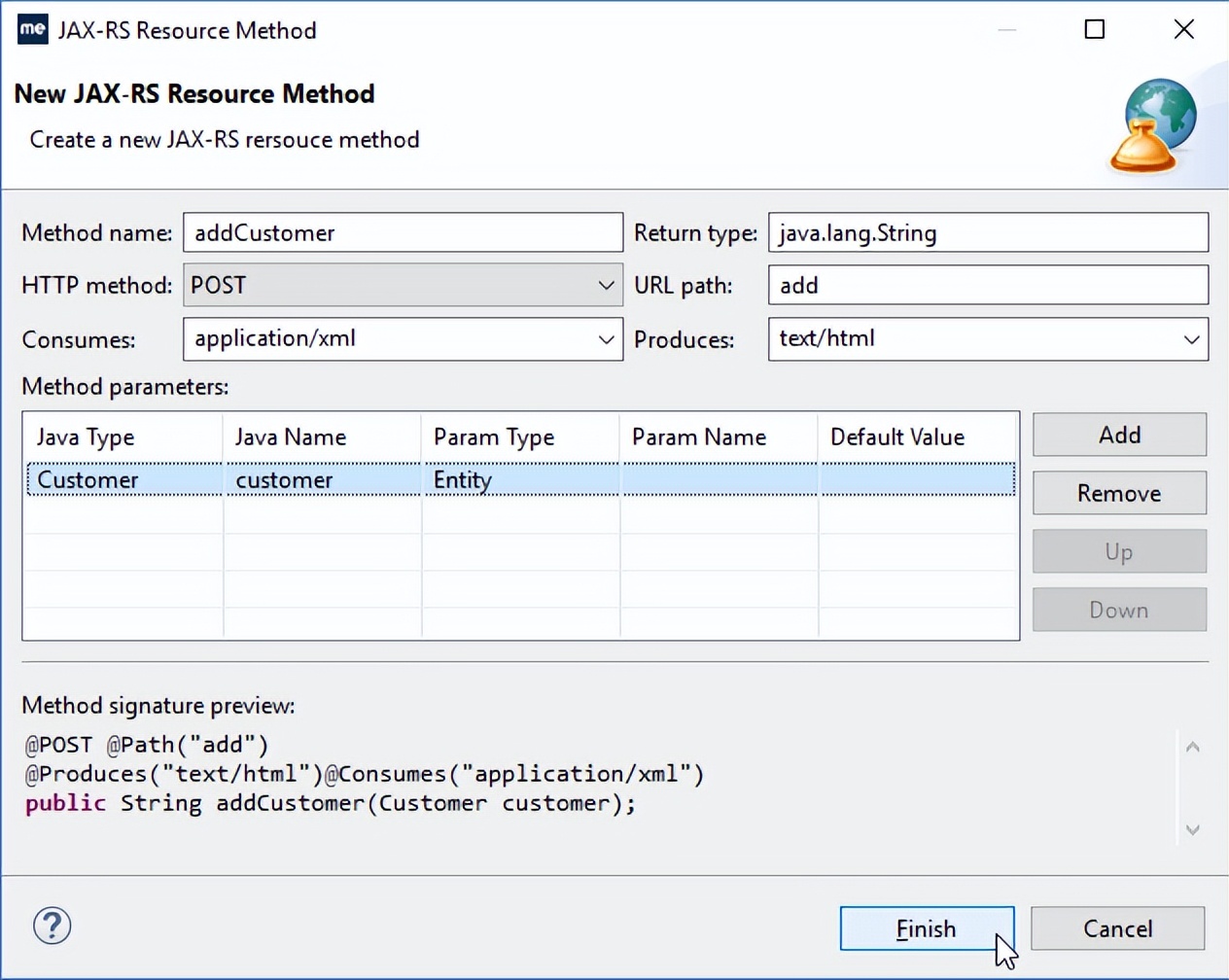Open the help question mark icon
This screenshot has width=1229, height=980.
52,927
